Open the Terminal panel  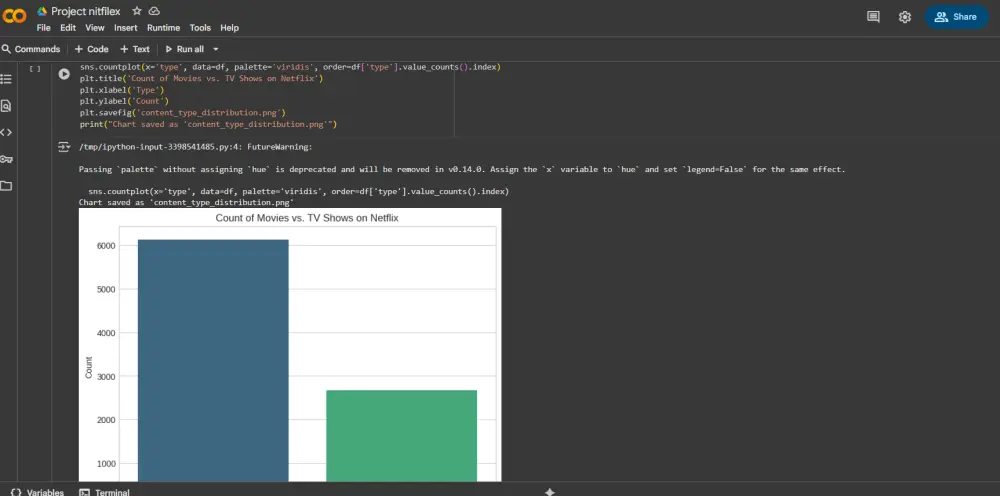click(105, 492)
